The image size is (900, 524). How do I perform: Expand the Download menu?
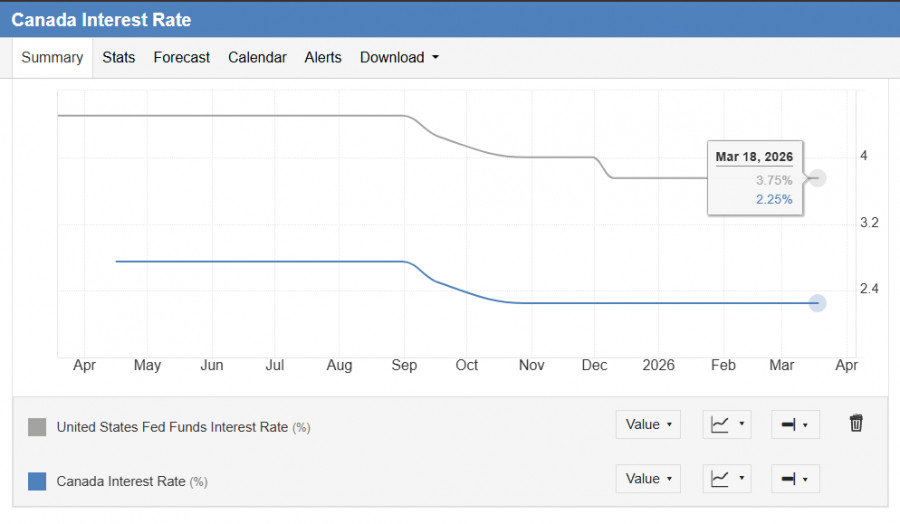point(399,57)
